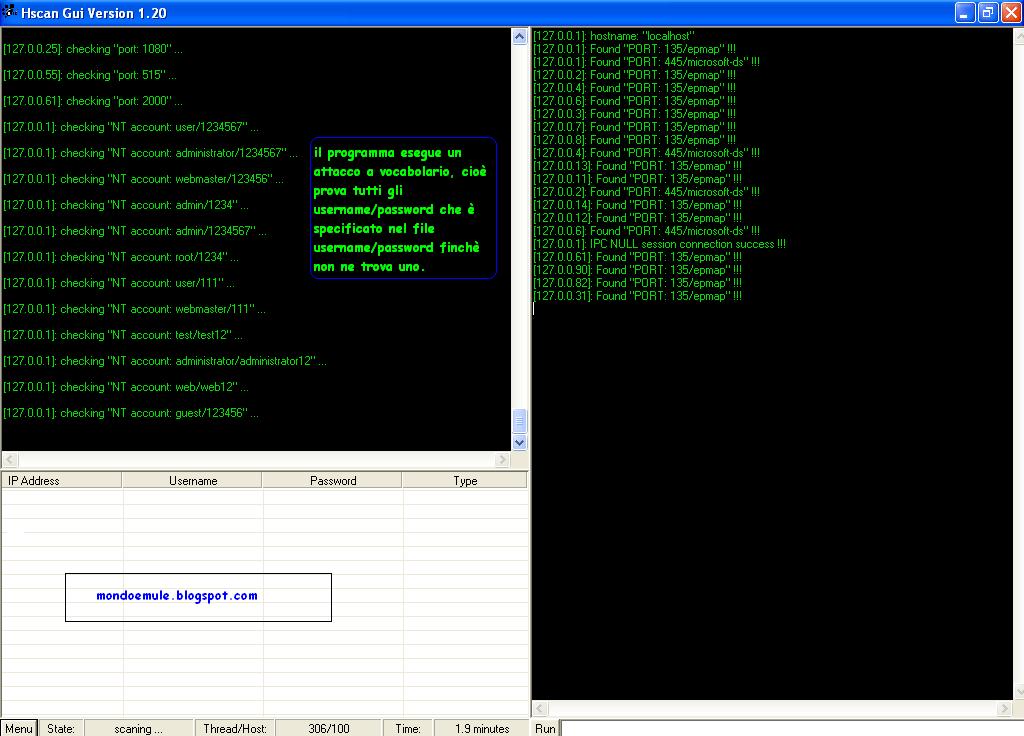Click the scan log's scroll up arrow
This screenshot has width=1024, height=736.
tap(519, 37)
